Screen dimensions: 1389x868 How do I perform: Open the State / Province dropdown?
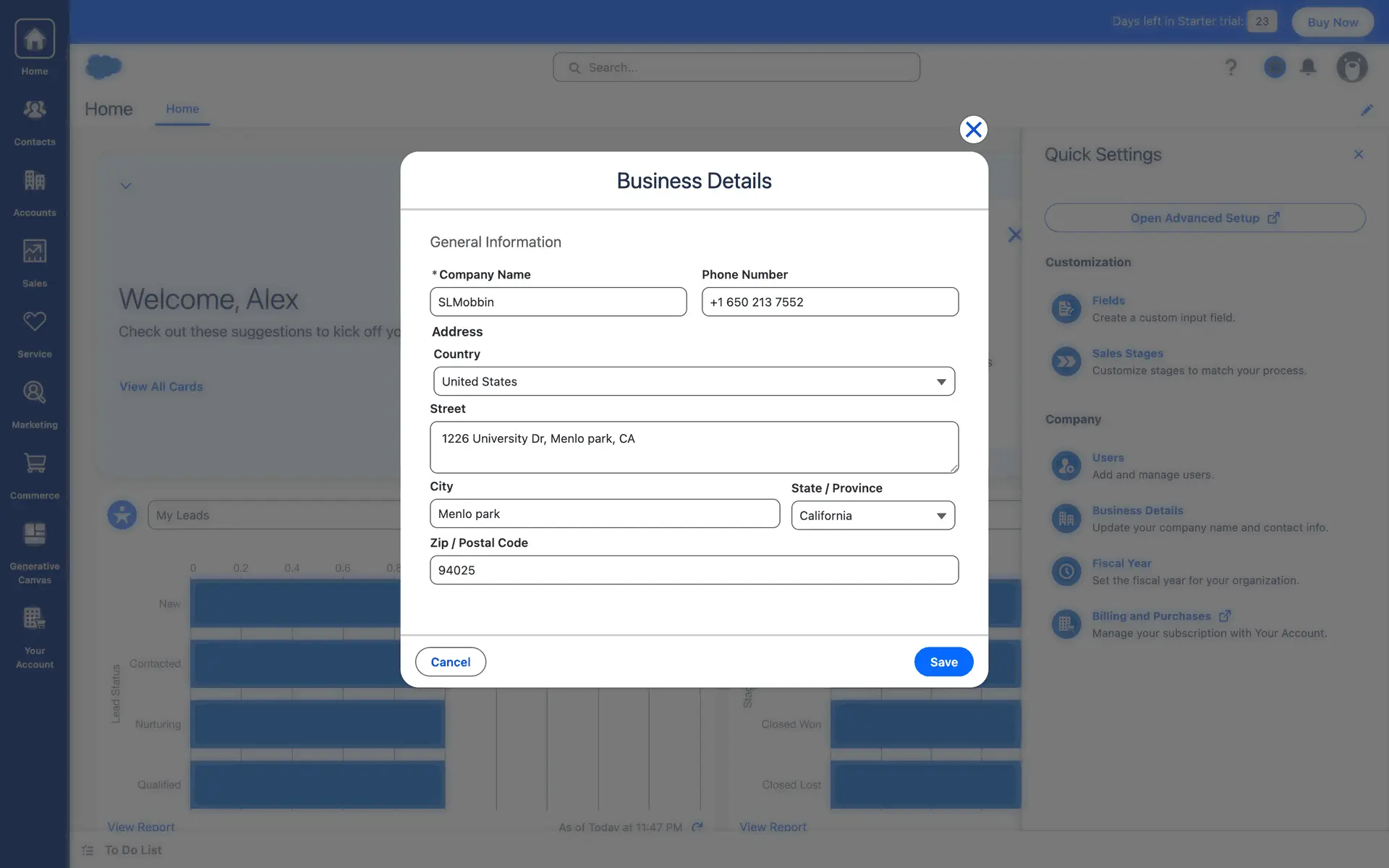(x=872, y=516)
